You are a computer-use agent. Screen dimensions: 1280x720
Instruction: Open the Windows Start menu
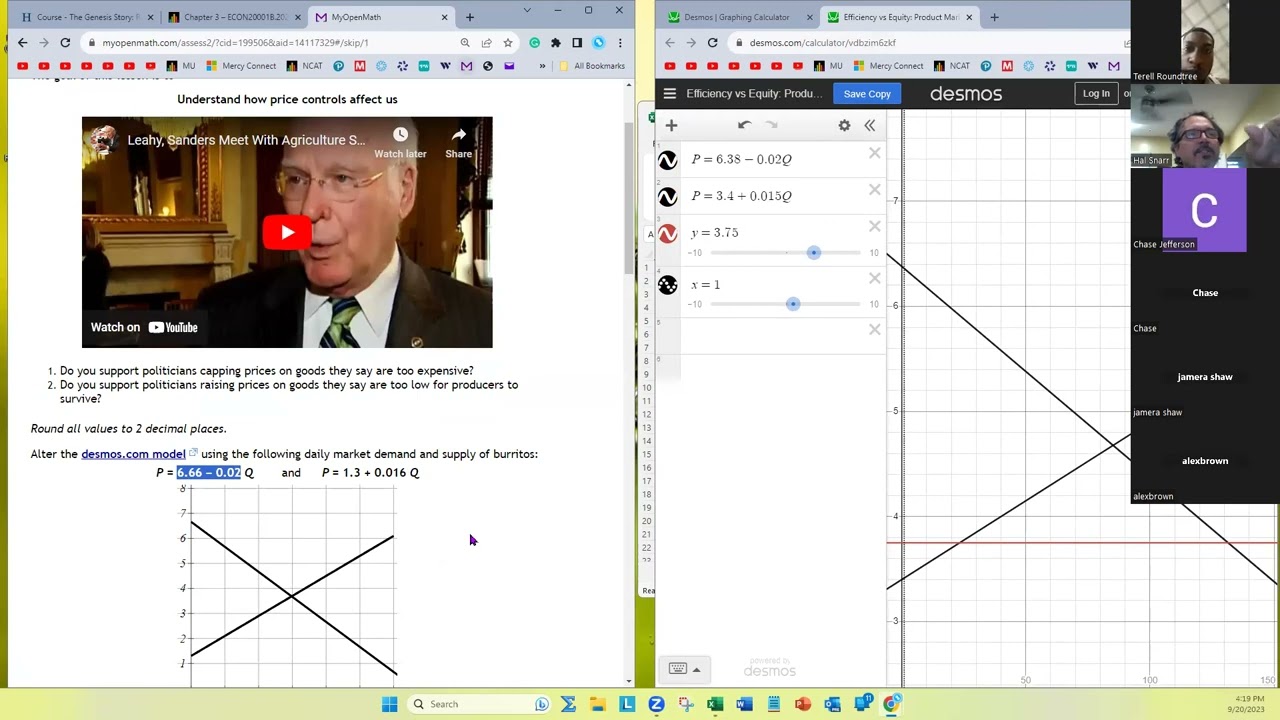389,704
